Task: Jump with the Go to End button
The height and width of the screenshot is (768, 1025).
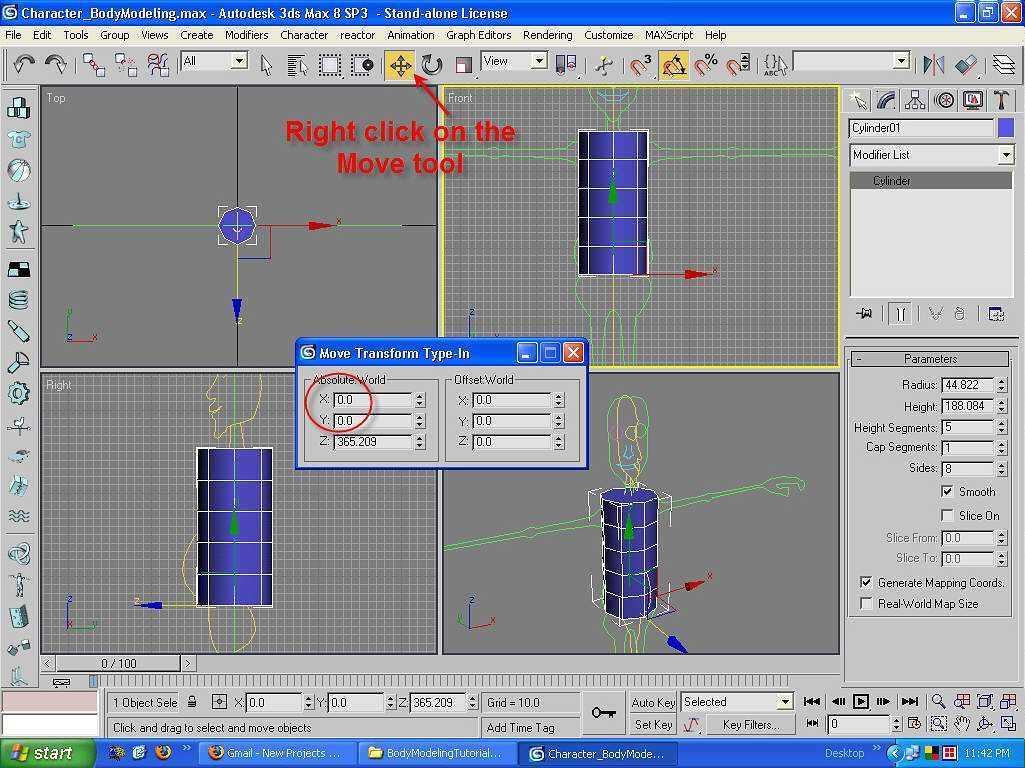Action: pyautogui.click(x=909, y=702)
